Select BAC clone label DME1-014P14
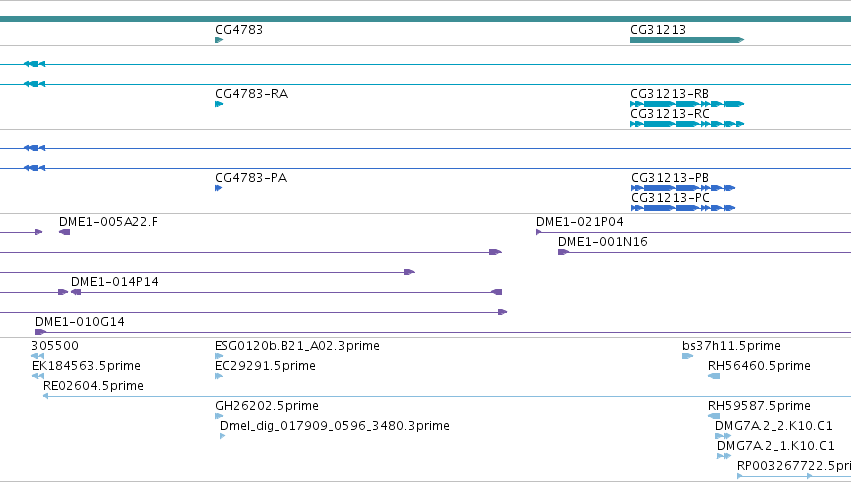The width and height of the screenshot is (851, 482). pos(115,282)
